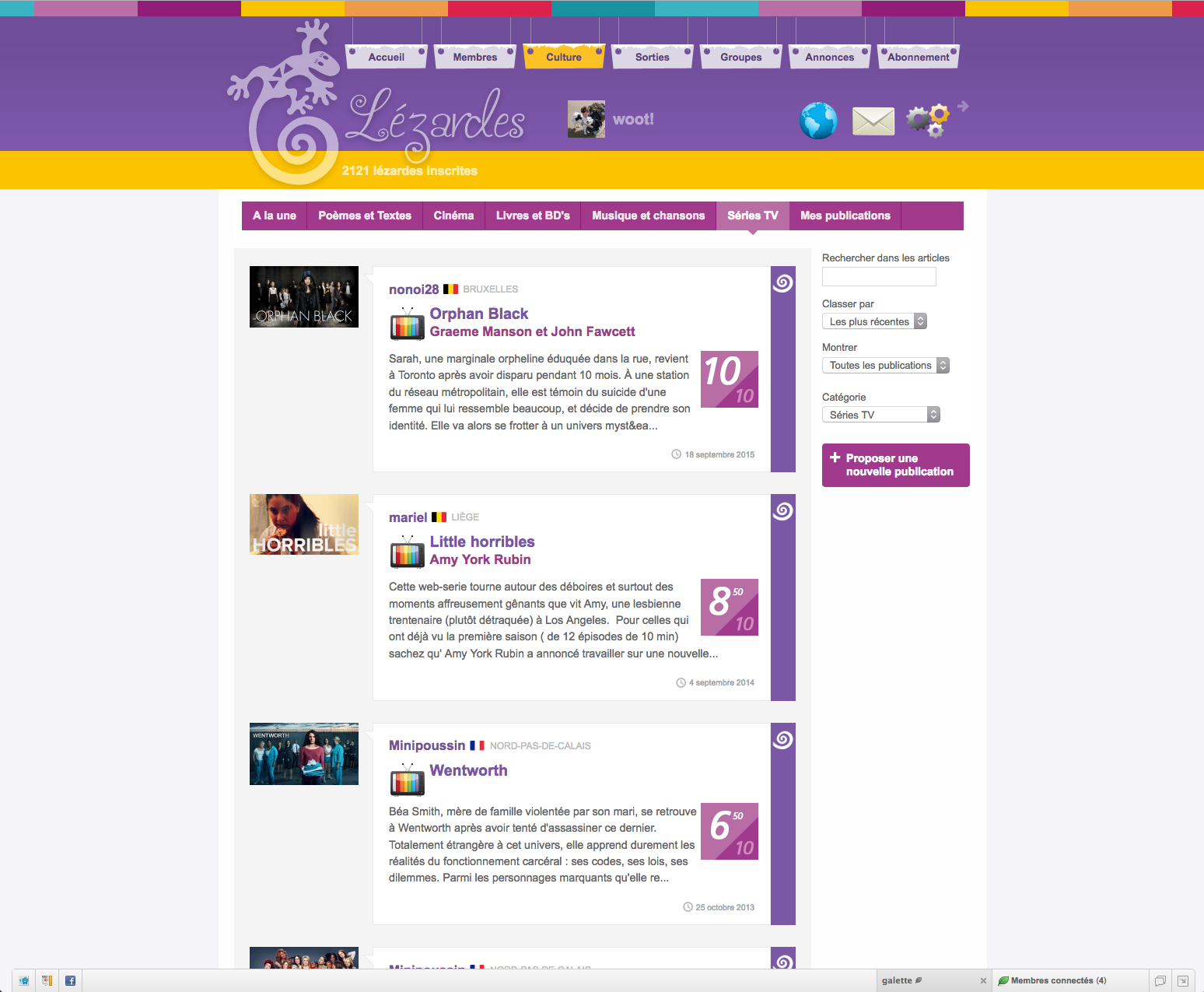Switch to the A la une tab
The width and height of the screenshot is (1204, 992).
tap(275, 216)
